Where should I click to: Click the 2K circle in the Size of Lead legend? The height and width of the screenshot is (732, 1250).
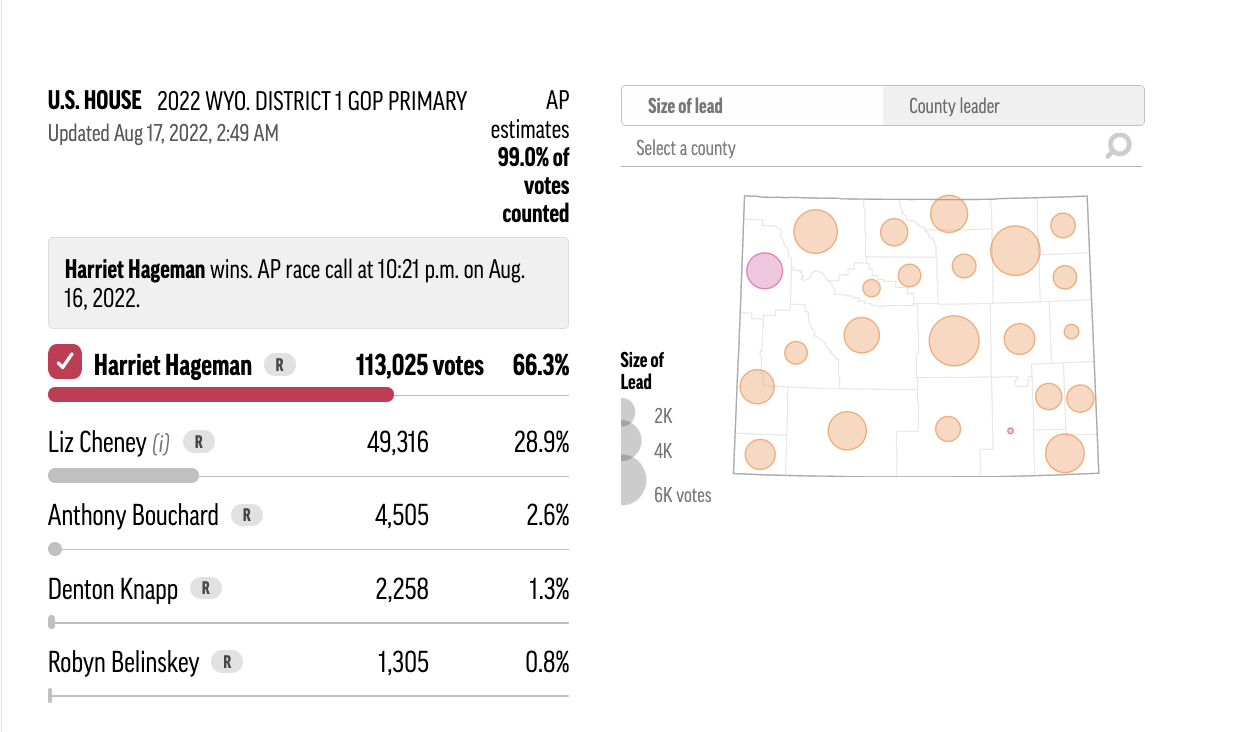tap(629, 412)
